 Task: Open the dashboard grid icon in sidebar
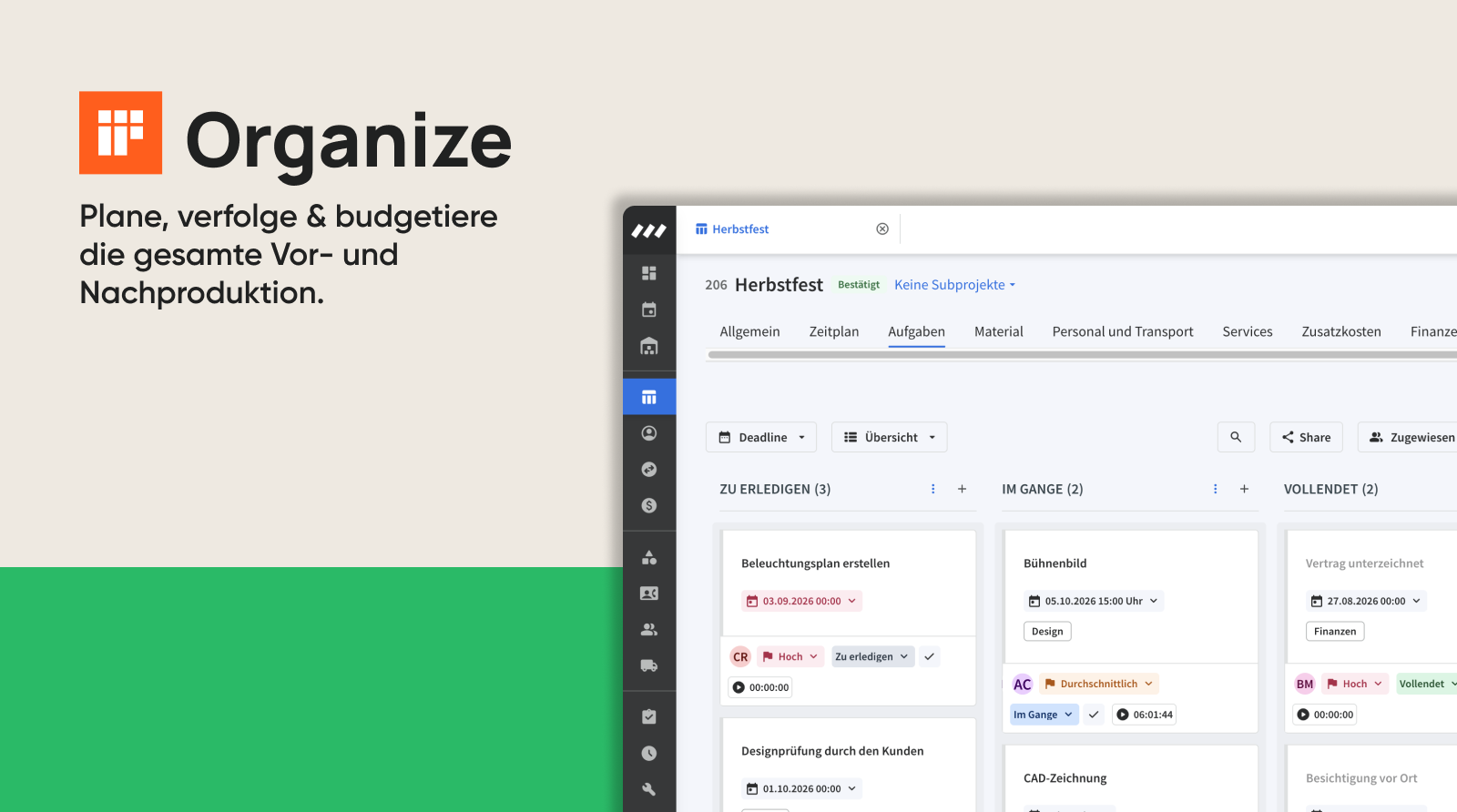[649, 273]
